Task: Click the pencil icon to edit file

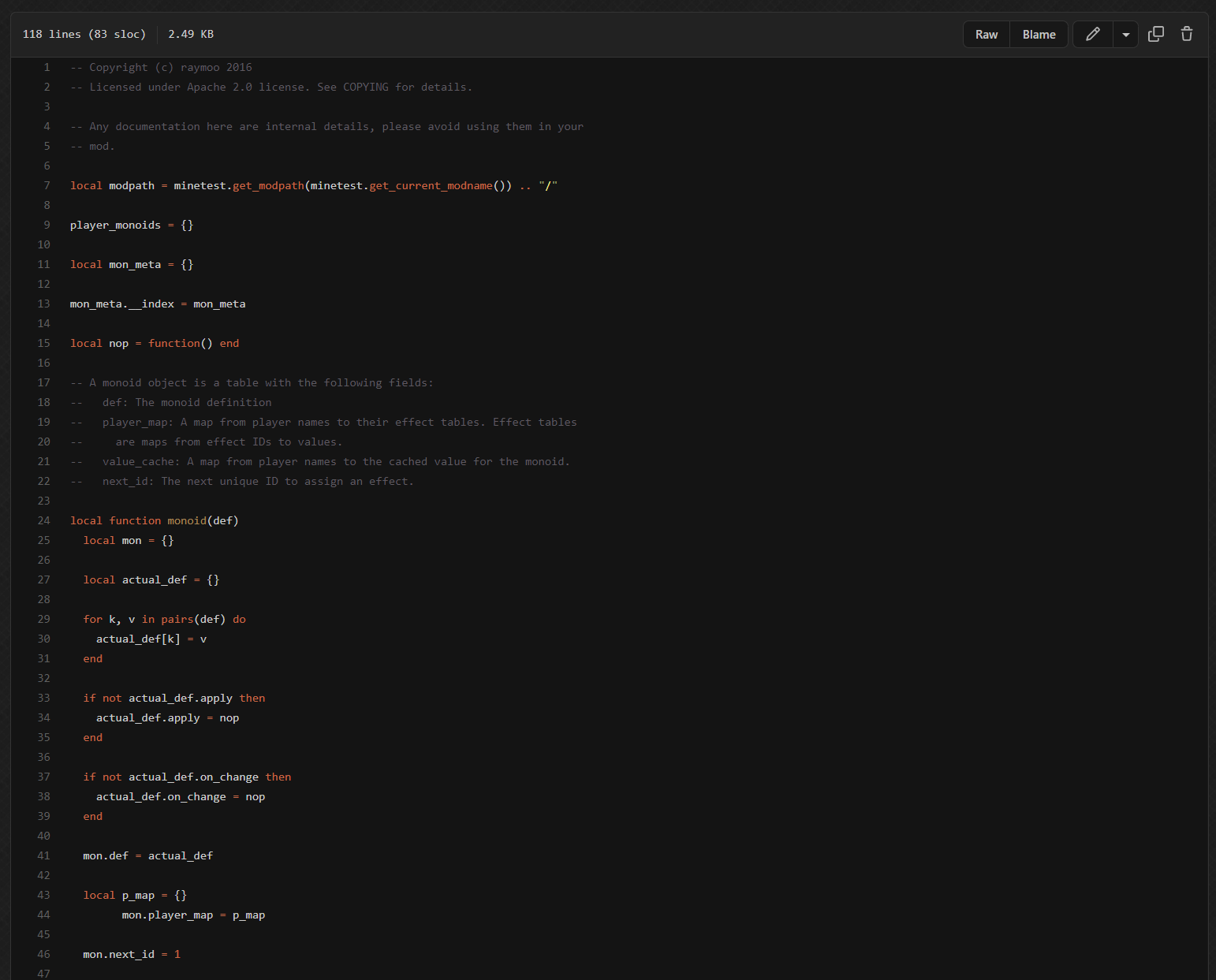Action: (1092, 34)
